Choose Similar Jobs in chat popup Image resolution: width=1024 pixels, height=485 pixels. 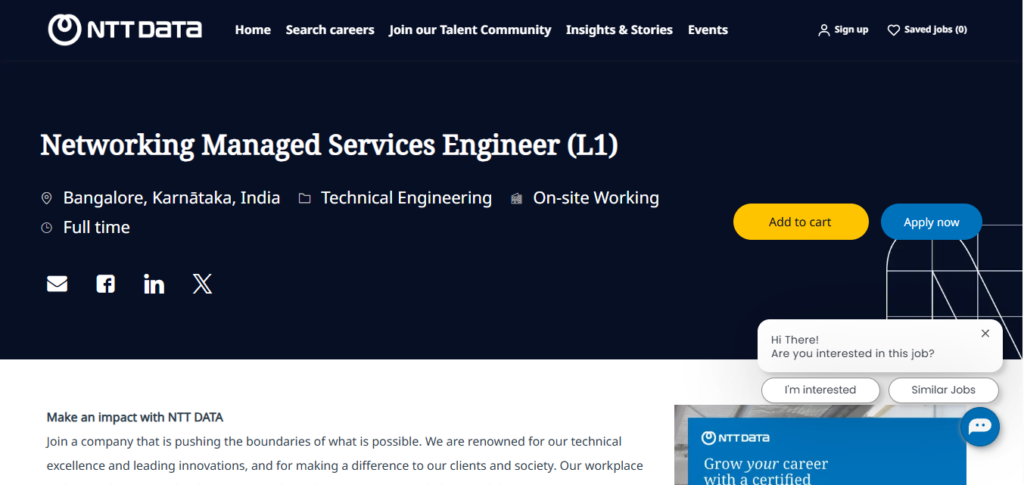tap(943, 390)
